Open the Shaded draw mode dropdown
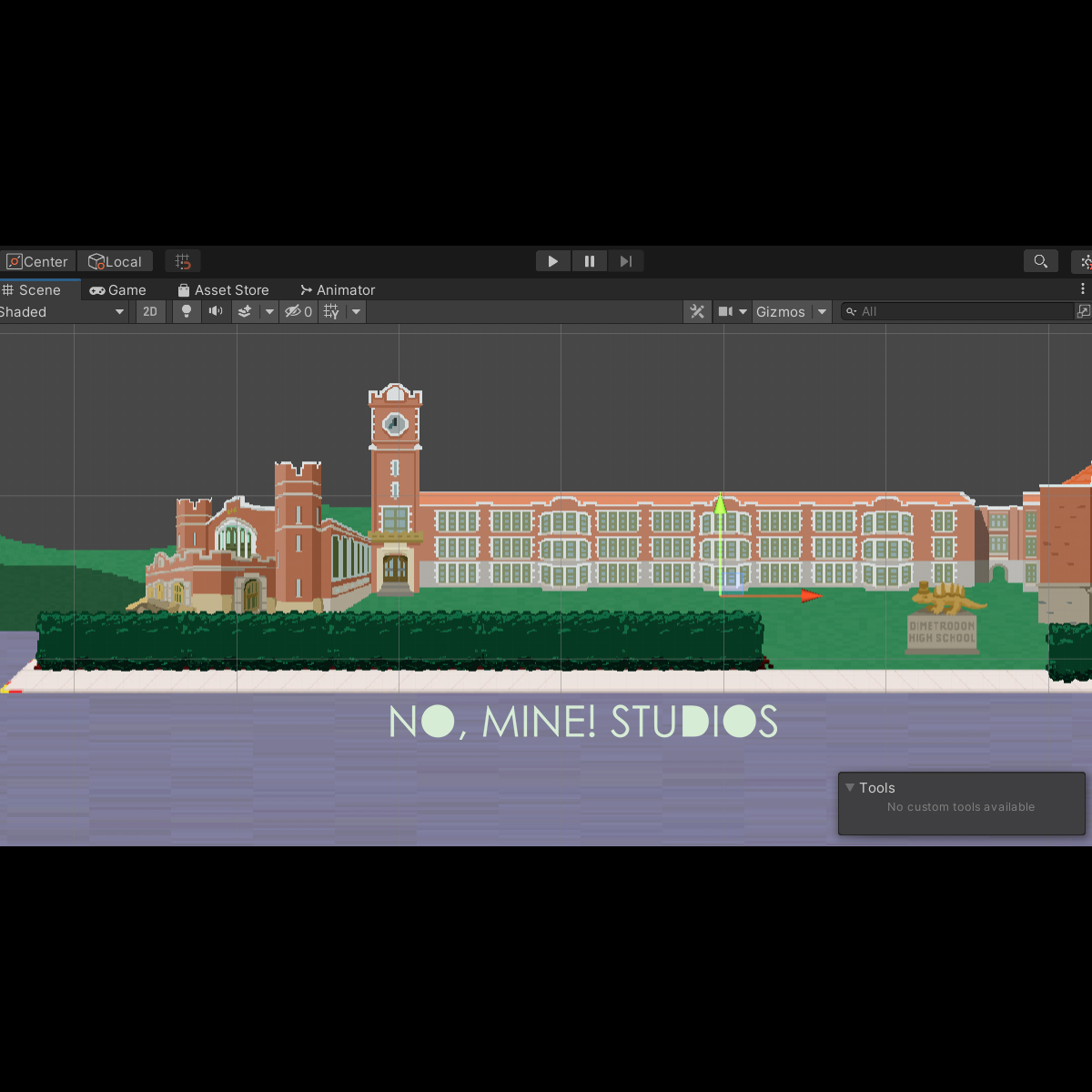This screenshot has width=1092, height=1092. [x=62, y=311]
